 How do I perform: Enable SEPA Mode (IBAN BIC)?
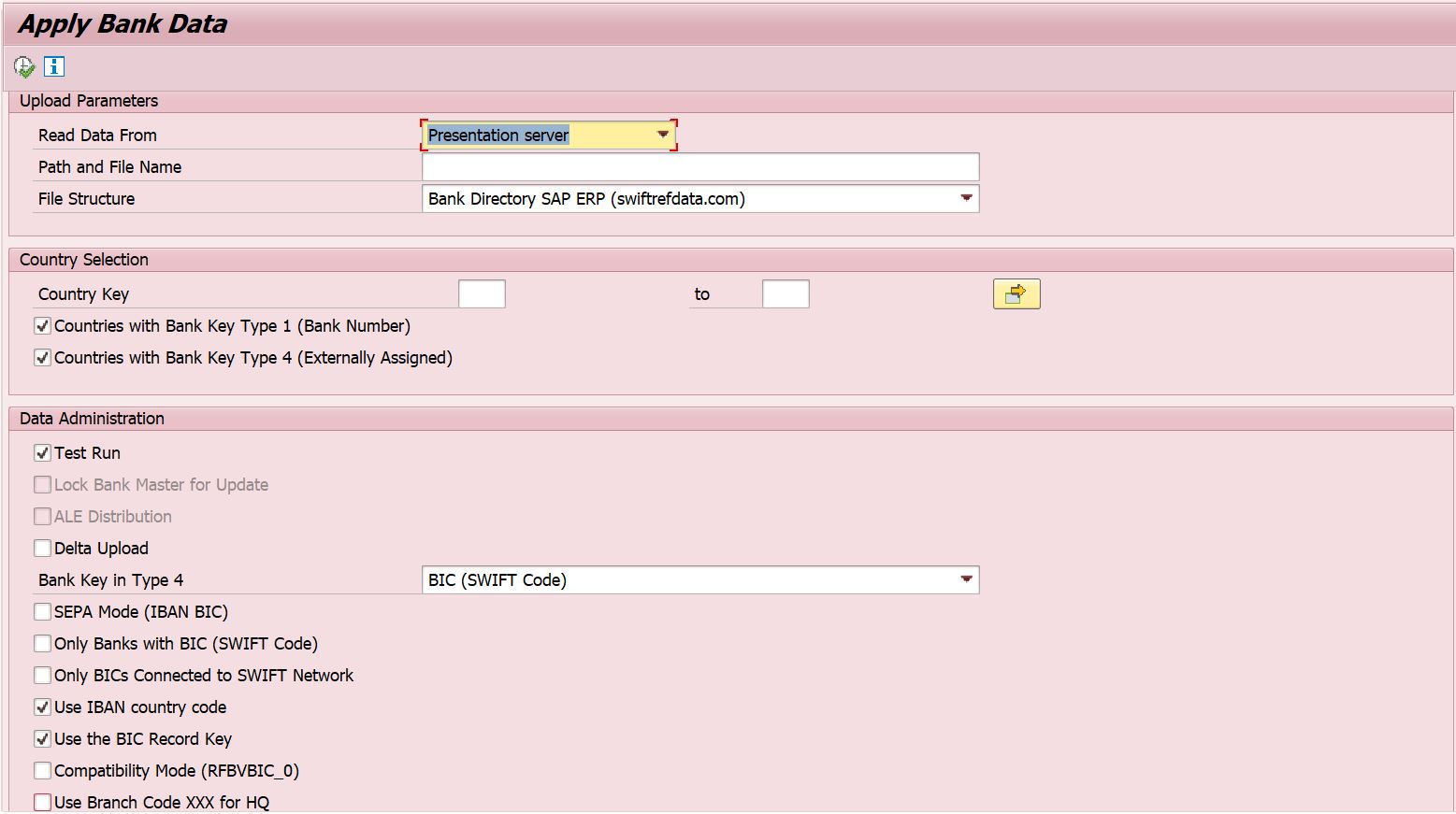[42, 611]
